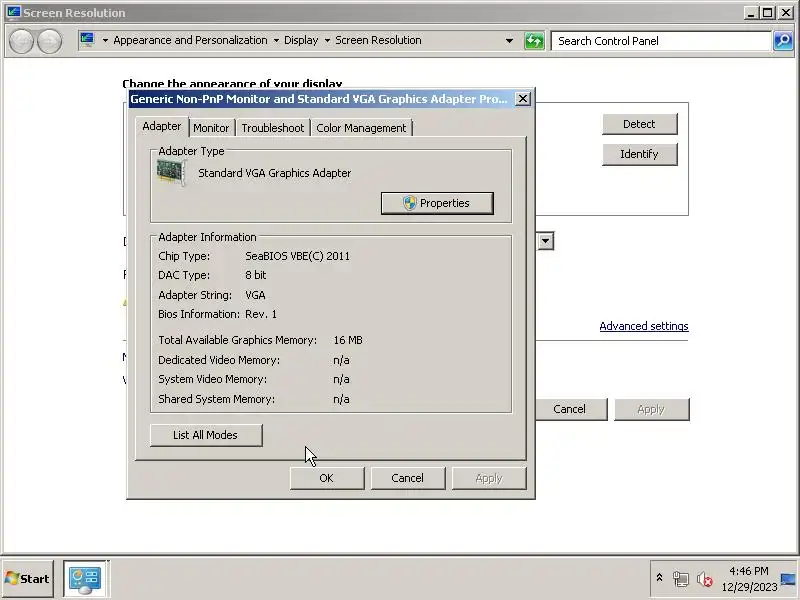
Task: Click the Dedicated Video Memory label
Action: 219,360
